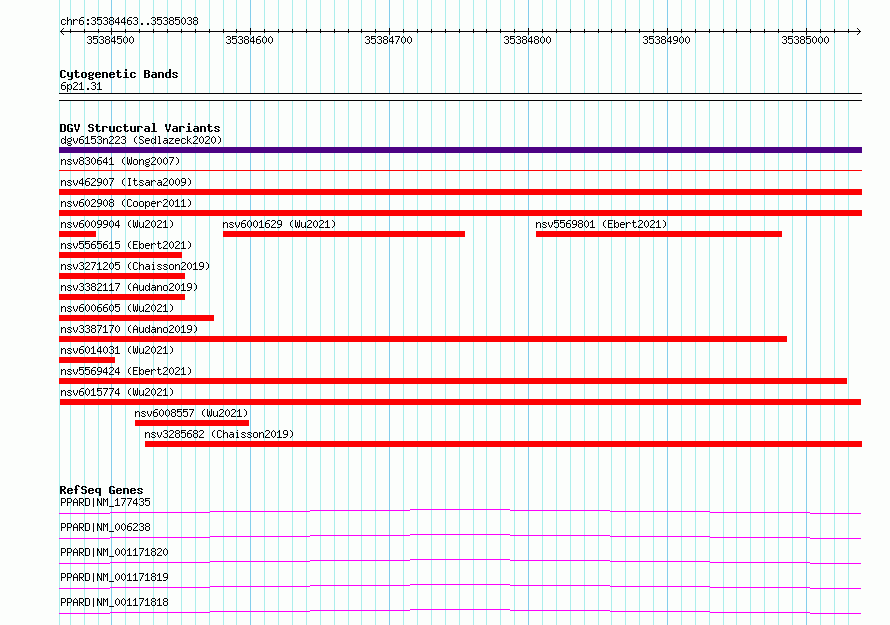Screen dimensions: 890x625
Task: Click the long red nsv3387170 bar
Action: coord(423,339)
